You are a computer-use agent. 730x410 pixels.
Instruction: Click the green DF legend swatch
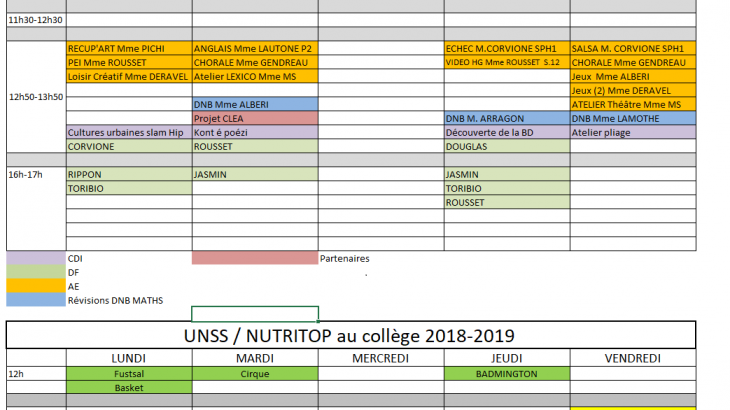[36, 272]
